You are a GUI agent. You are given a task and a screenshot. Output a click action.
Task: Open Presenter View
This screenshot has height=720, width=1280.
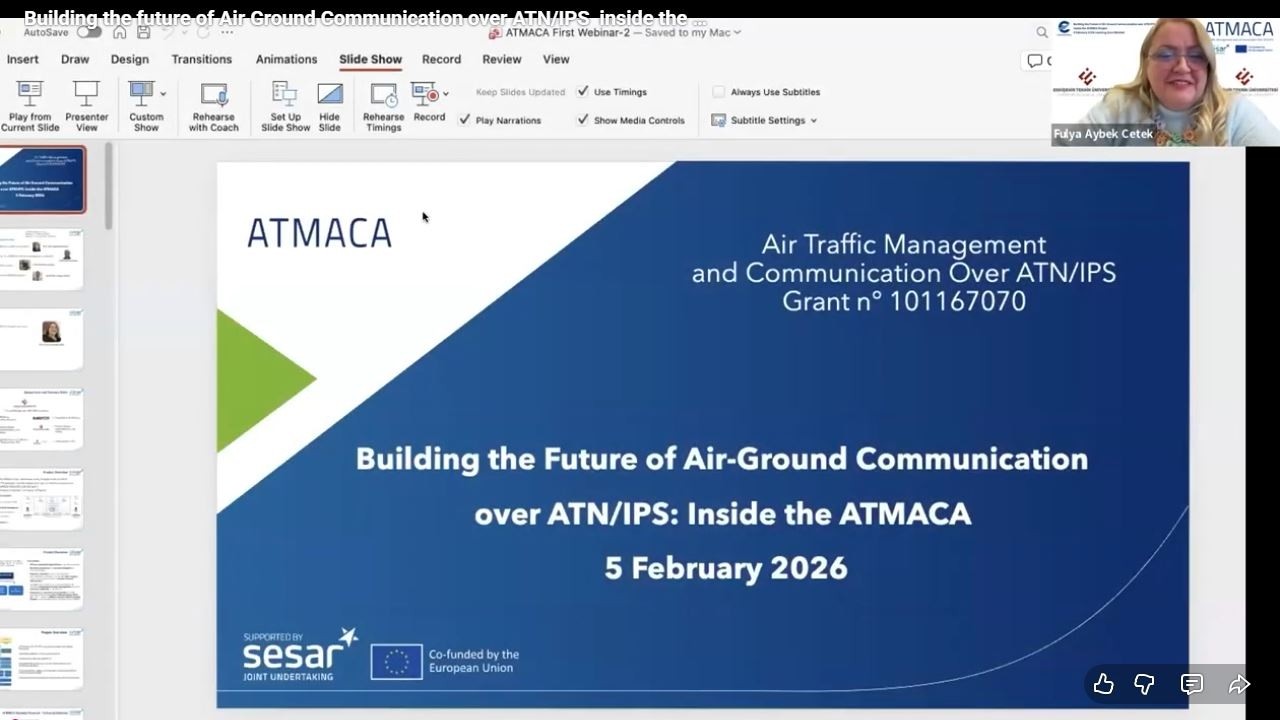point(87,106)
